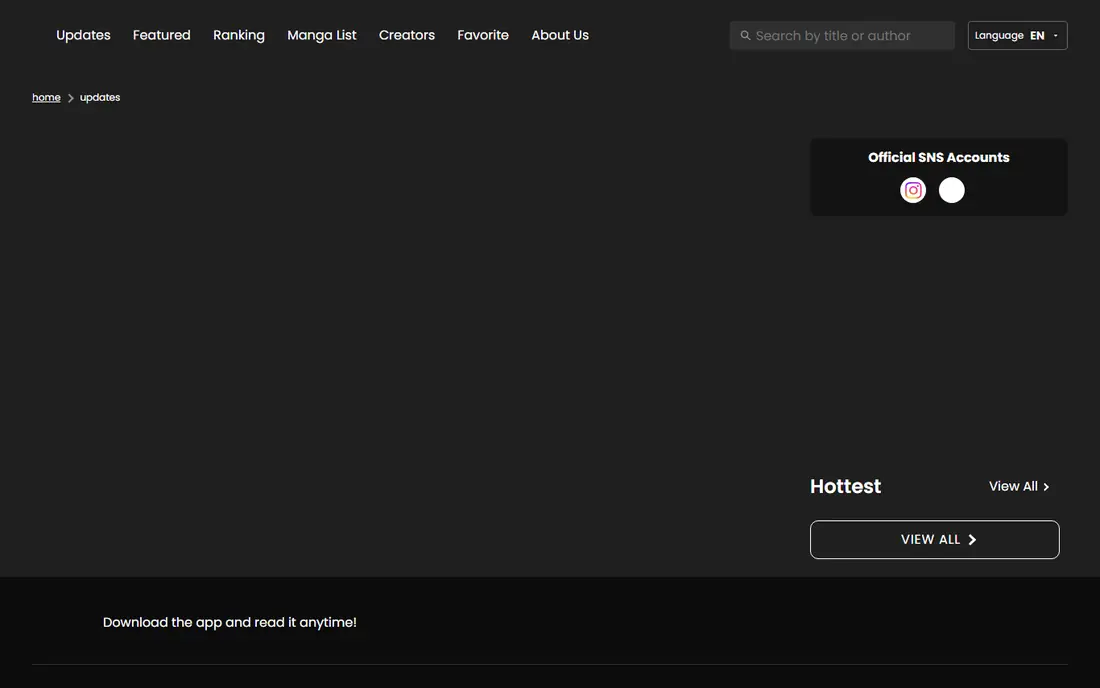Click the arrow icon inside the VIEW ALL button
Image resolution: width=1100 pixels, height=688 pixels.
(972, 539)
